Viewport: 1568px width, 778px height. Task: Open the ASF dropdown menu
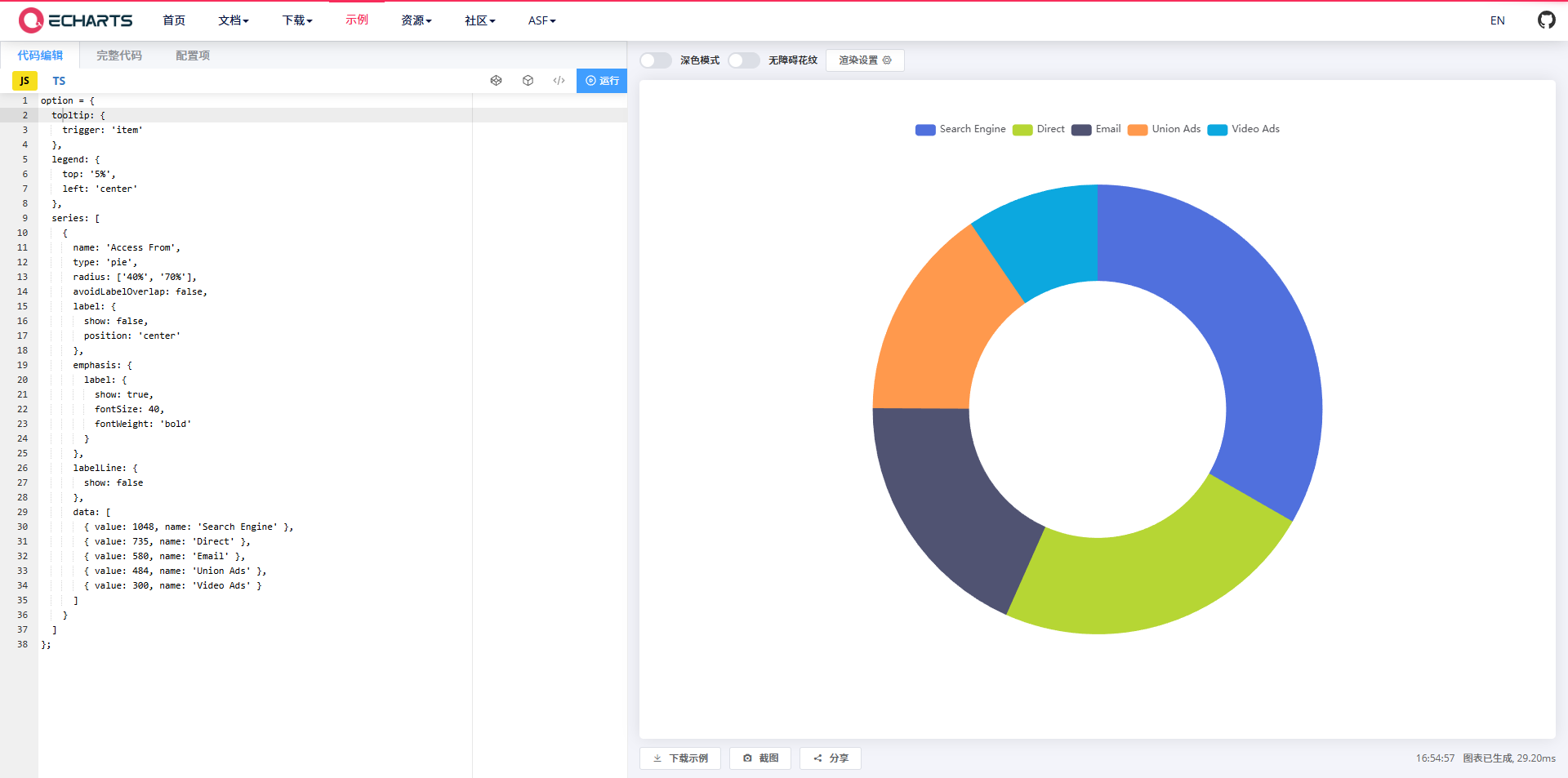[541, 20]
